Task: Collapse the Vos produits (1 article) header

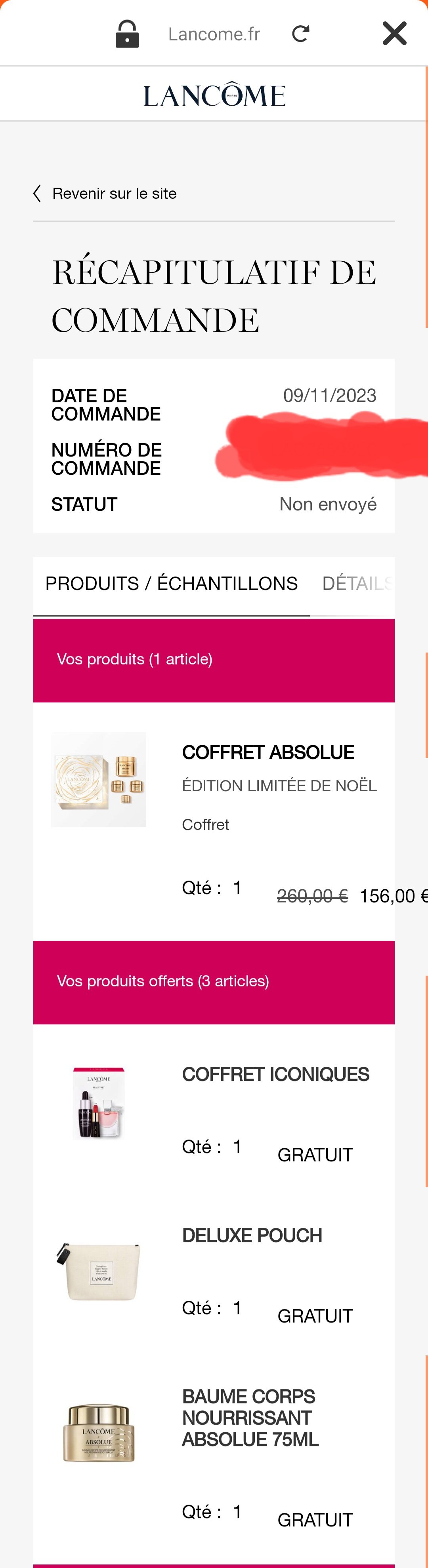Action: (x=214, y=660)
